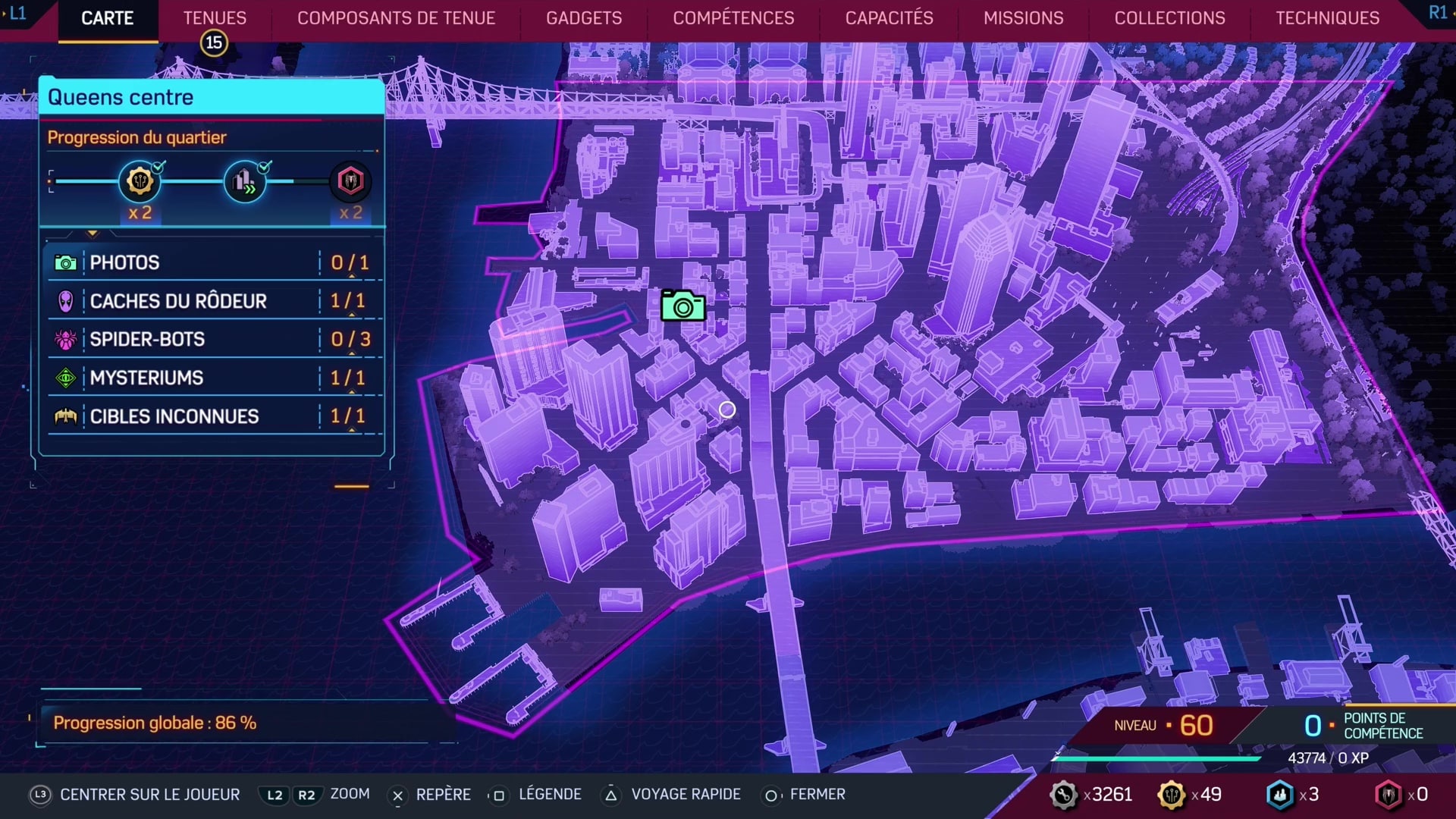Select the MYSTERIUMS mission icon
This screenshot has width=1456, height=819.
pos(67,377)
